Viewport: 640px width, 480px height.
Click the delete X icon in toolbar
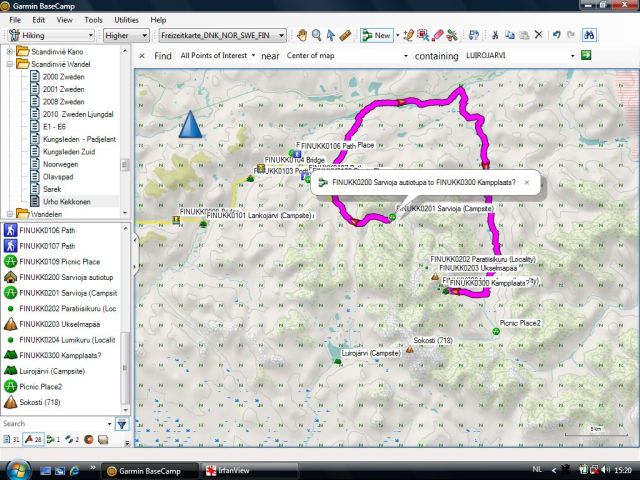click(539, 35)
